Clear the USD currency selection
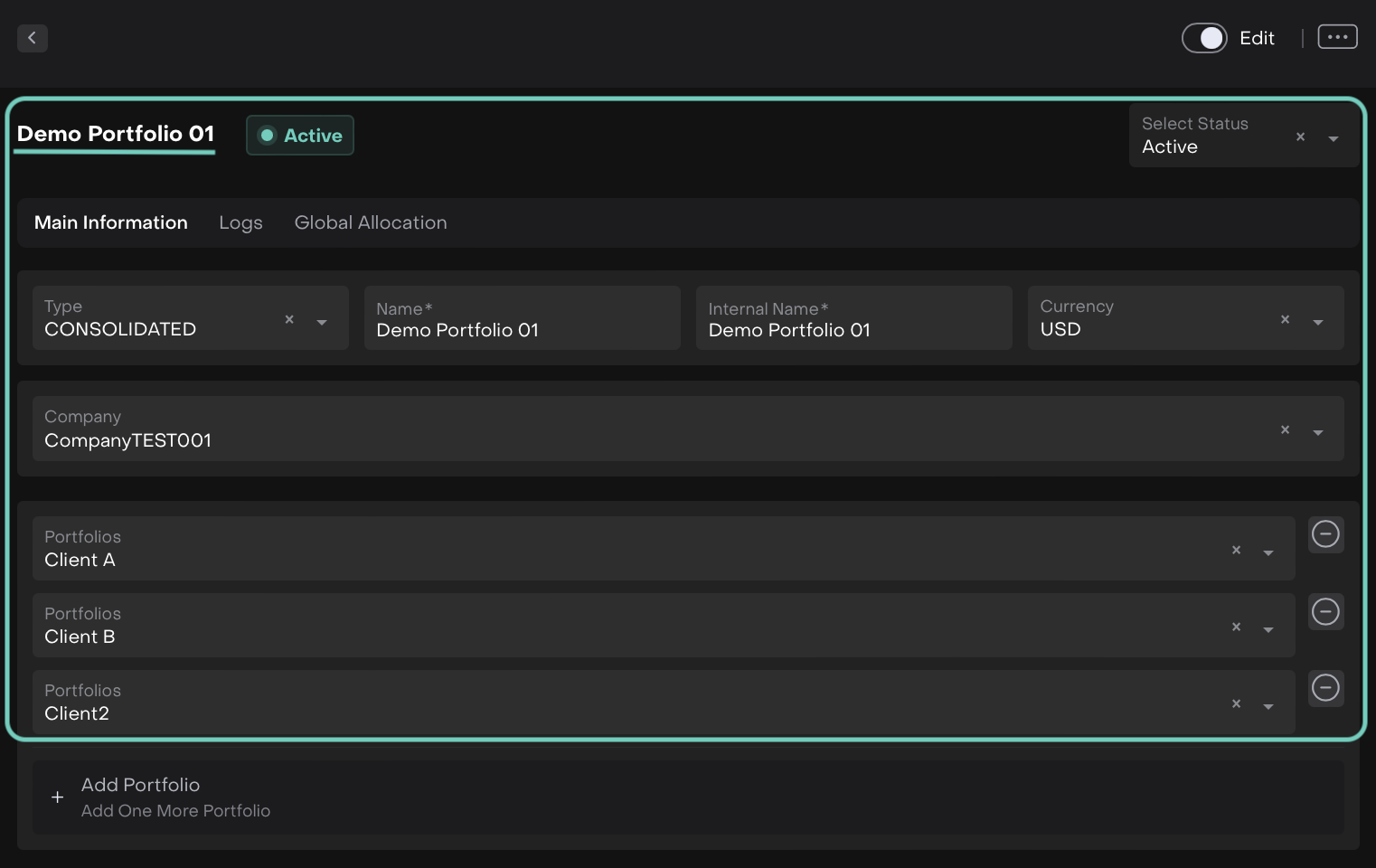The height and width of the screenshot is (868, 1376). click(x=1285, y=320)
